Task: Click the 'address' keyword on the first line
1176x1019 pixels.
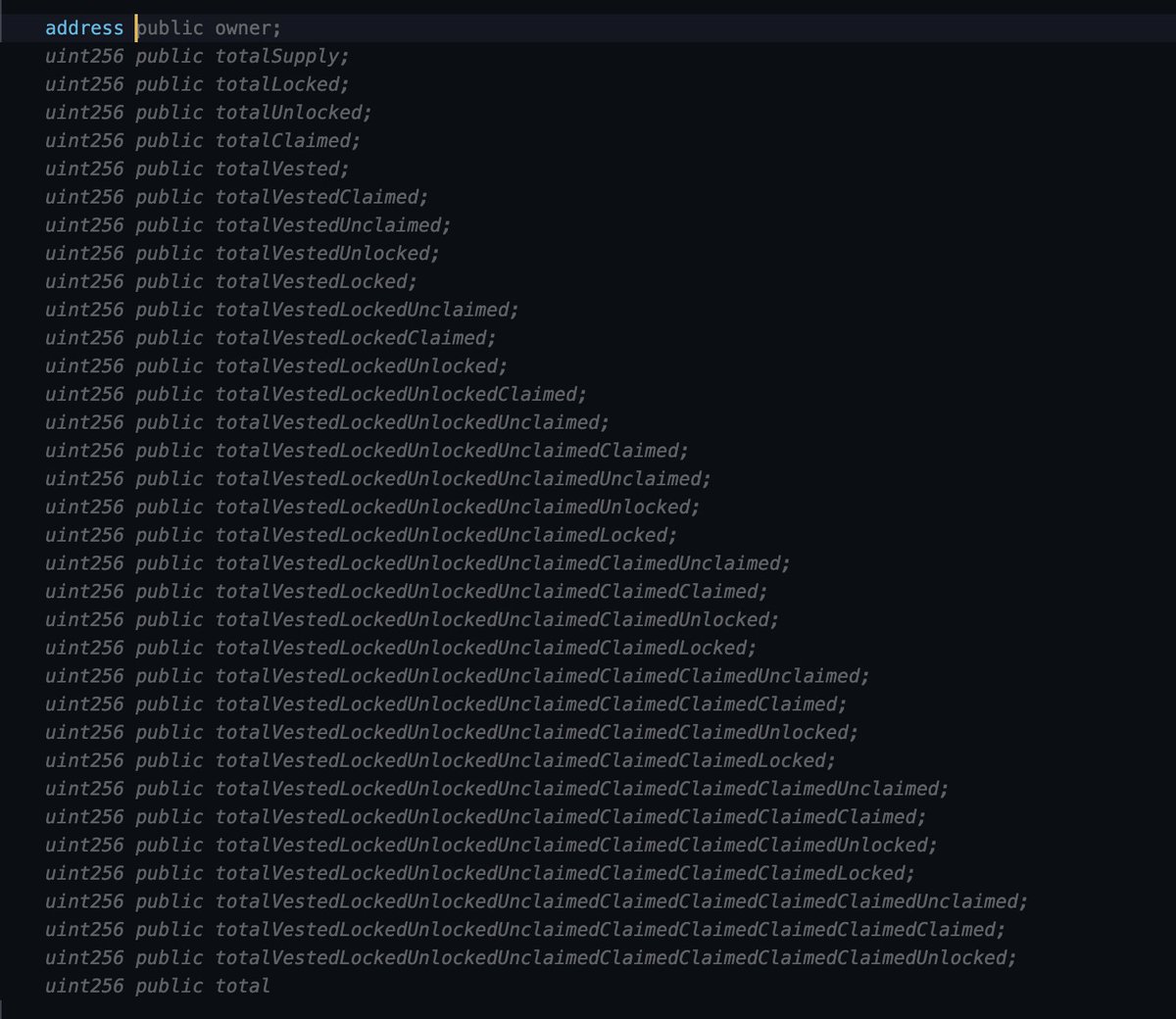Action: click(84, 28)
